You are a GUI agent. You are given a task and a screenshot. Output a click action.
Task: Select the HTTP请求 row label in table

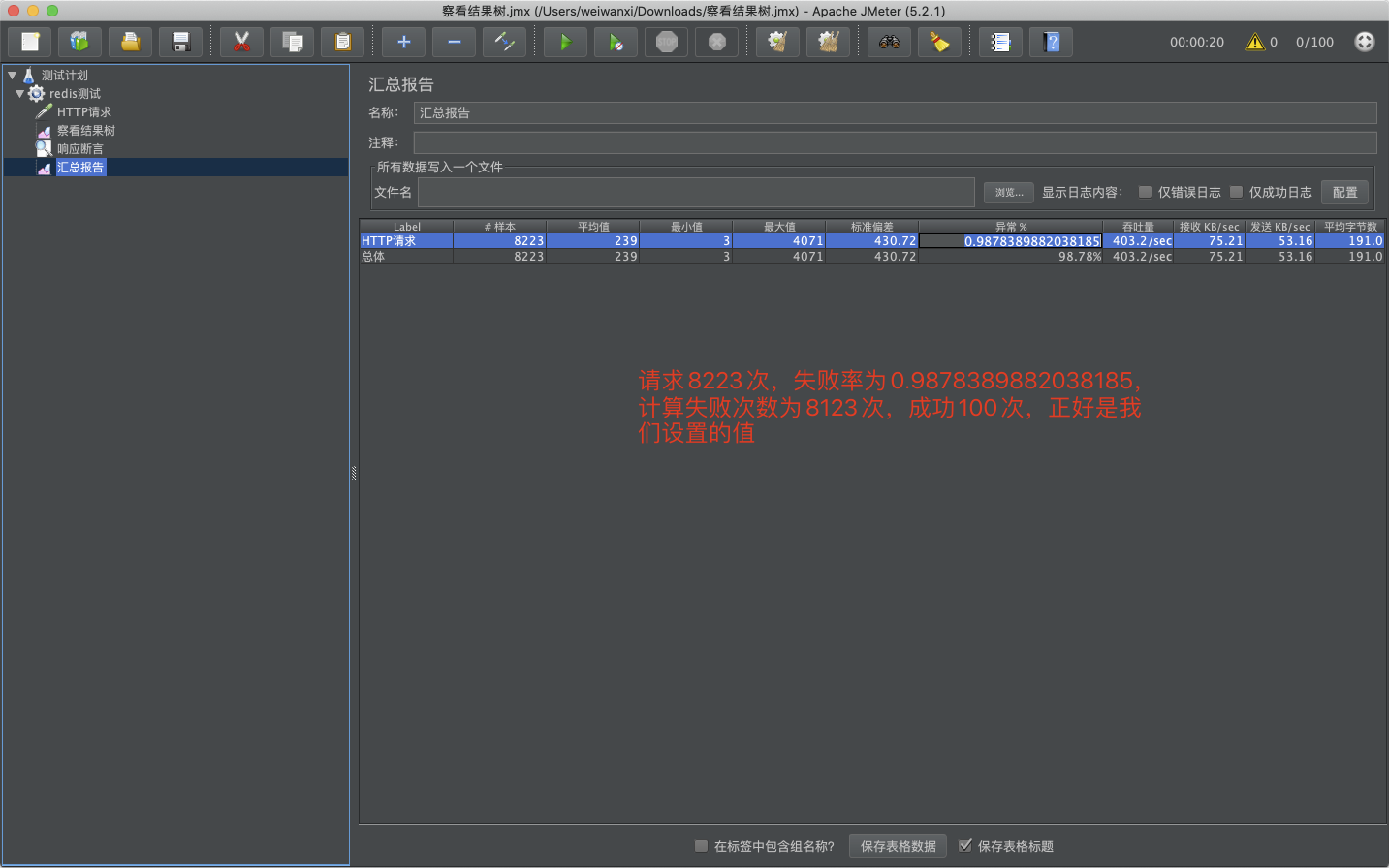(x=389, y=241)
